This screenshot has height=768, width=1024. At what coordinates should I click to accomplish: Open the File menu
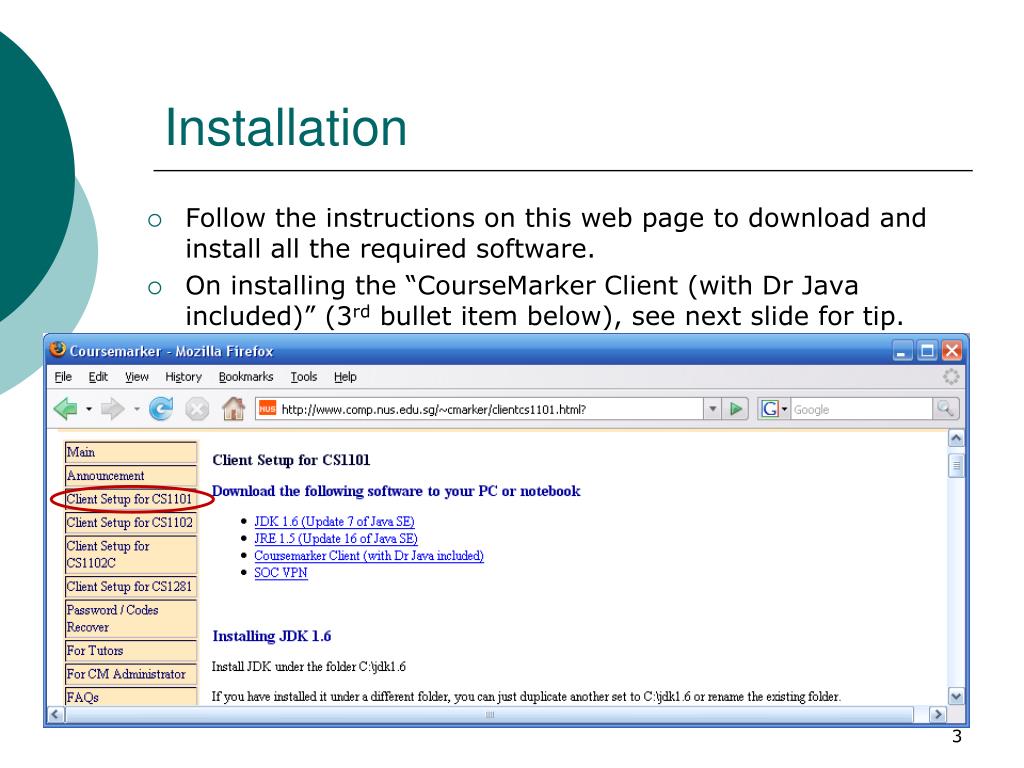click(x=63, y=377)
